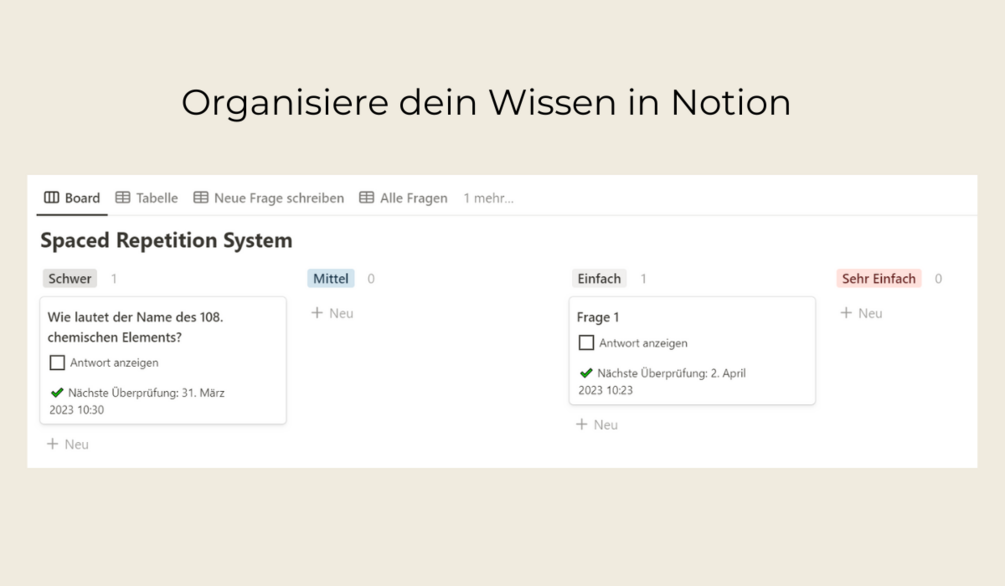This screenshot has height=586, width=1005.
Task: Add a new card under Einfach
Action: [x=597, y=424]
